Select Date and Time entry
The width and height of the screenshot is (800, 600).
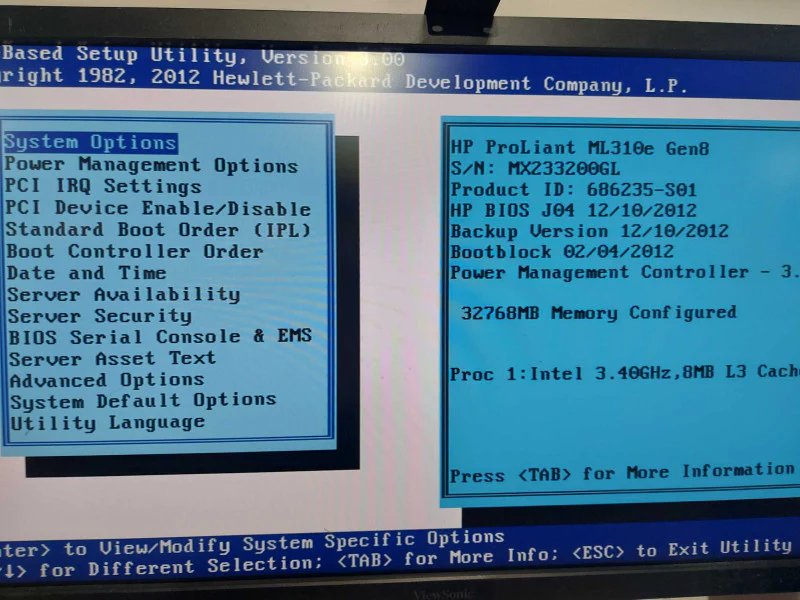[87, 272]
